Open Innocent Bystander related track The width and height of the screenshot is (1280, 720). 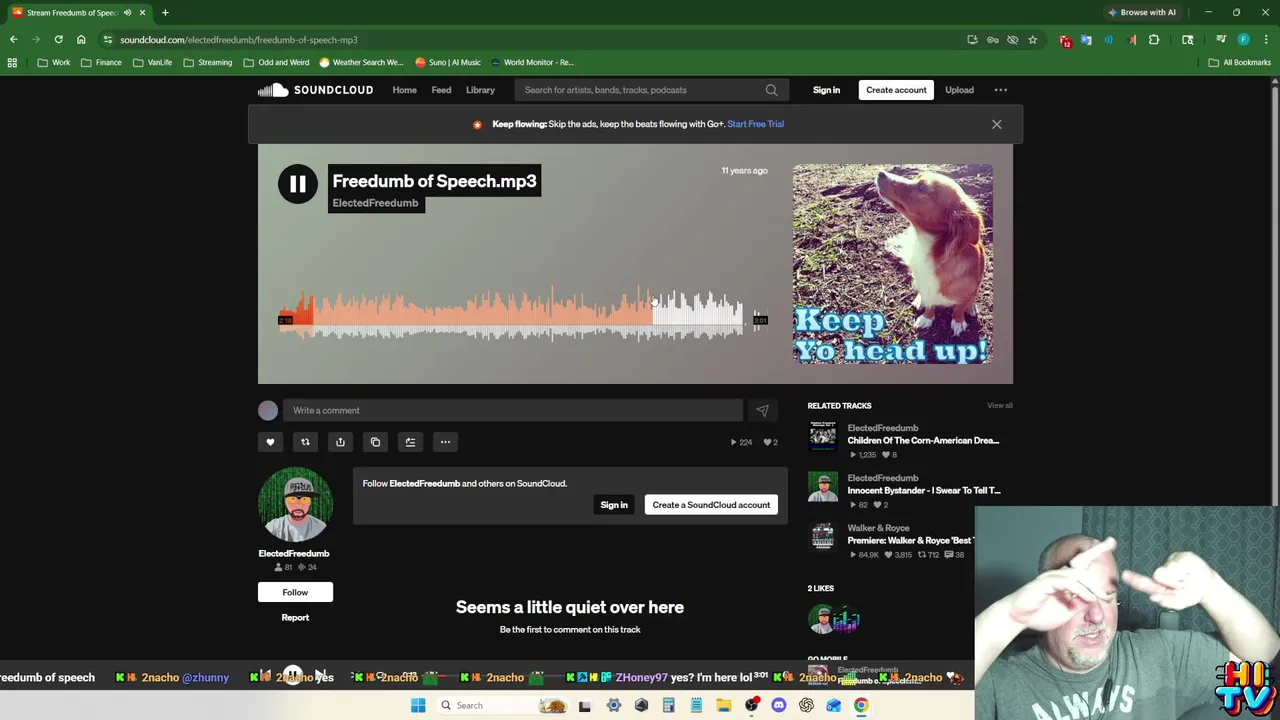[x=923, y=490]
